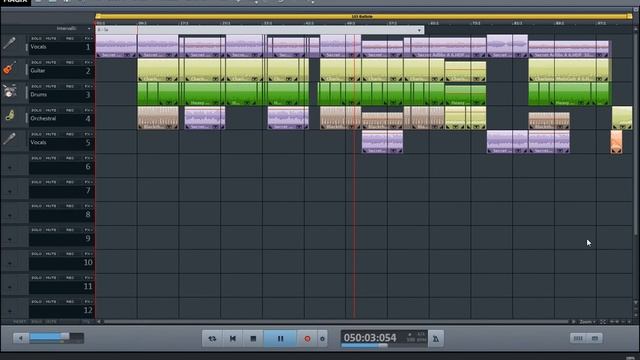Solo the Orchestral track
The width and height of the screenshot is (640, 360).
tap(36, 110)
